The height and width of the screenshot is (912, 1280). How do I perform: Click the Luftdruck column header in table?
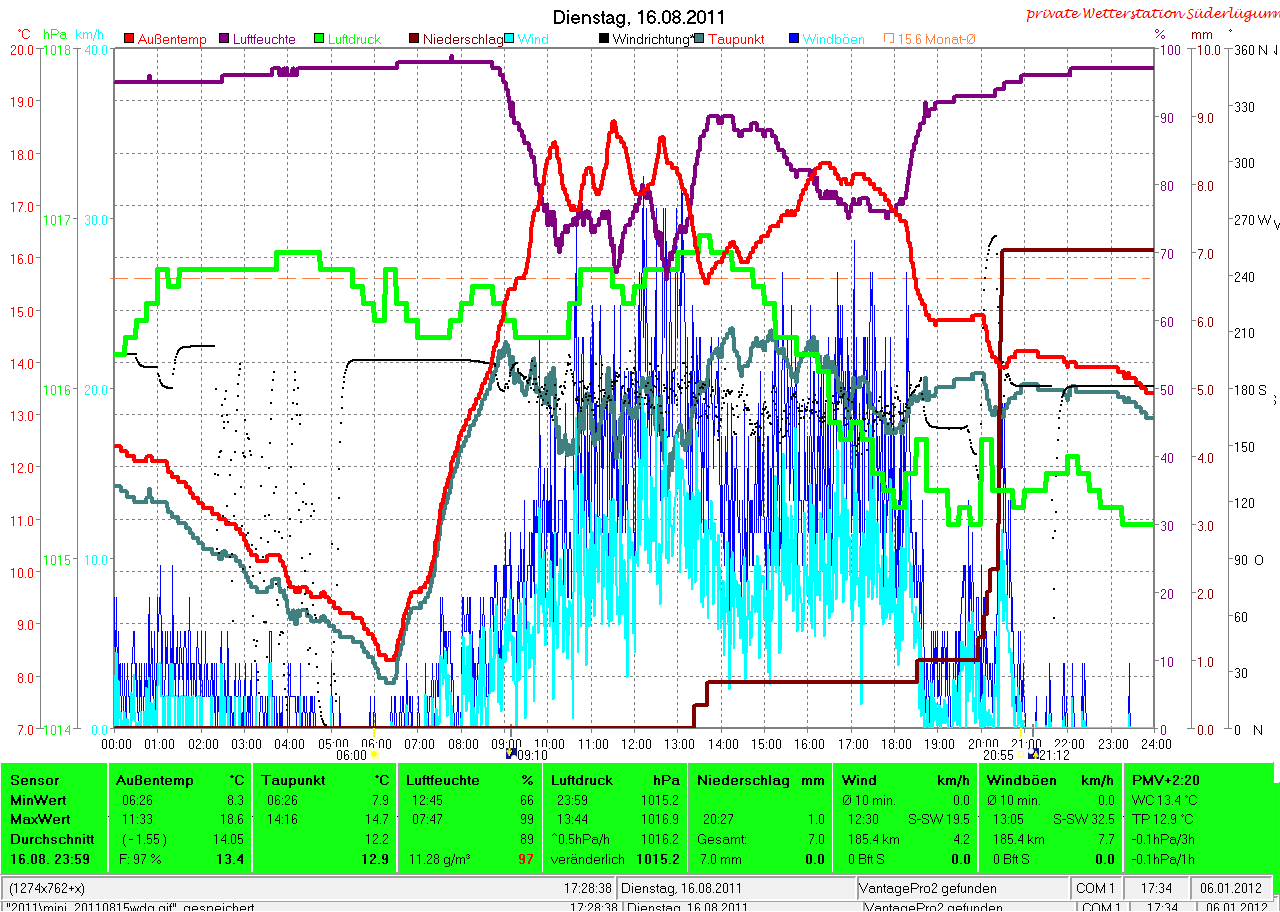[580, 780]
